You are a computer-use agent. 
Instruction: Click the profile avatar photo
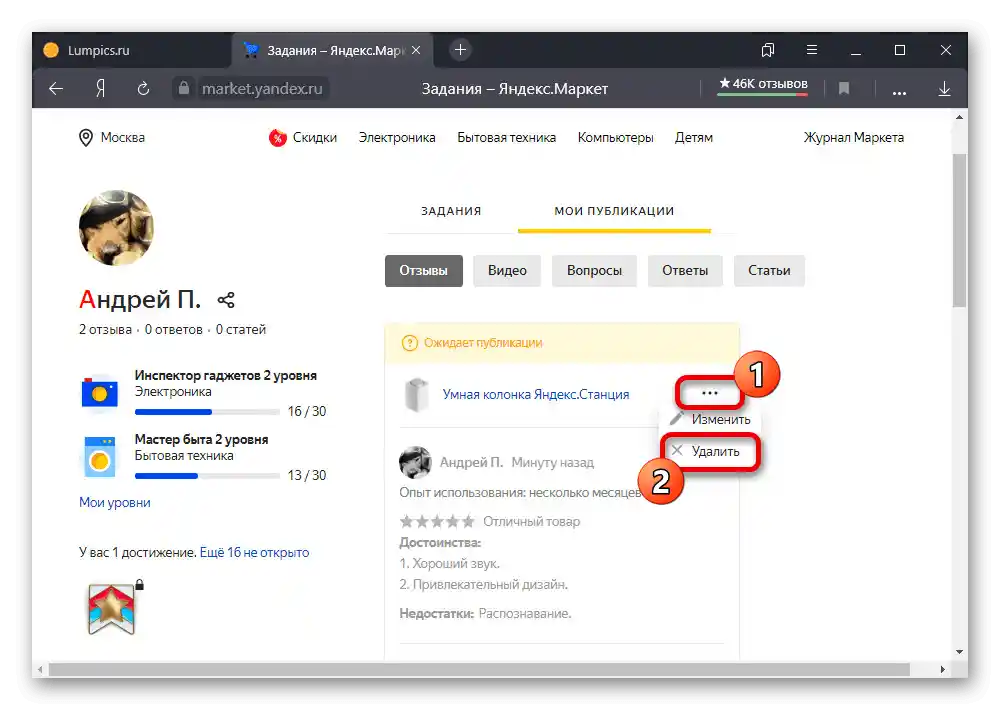pyautogui.click(x=116, y=228)
